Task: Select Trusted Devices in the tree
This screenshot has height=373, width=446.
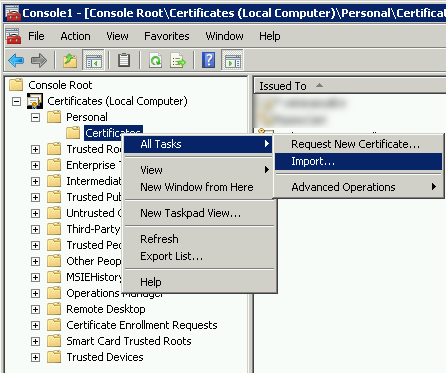Action: (x=105, y=357)
